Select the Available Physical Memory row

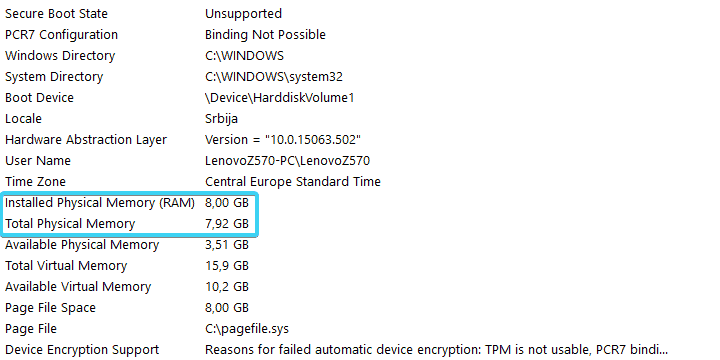tap(360, 245)
